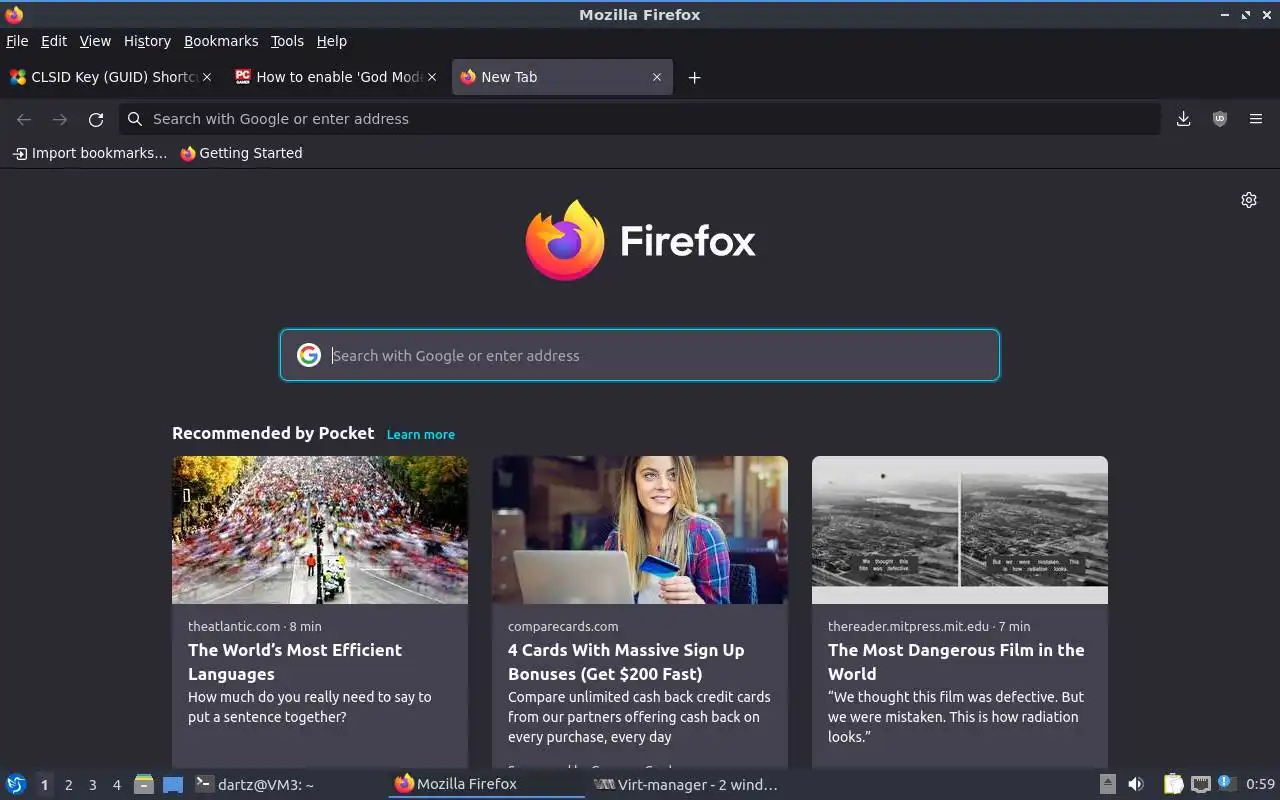This screenshot has width=1280, height=800.
Task: Open the History menu
Action: 147,41
